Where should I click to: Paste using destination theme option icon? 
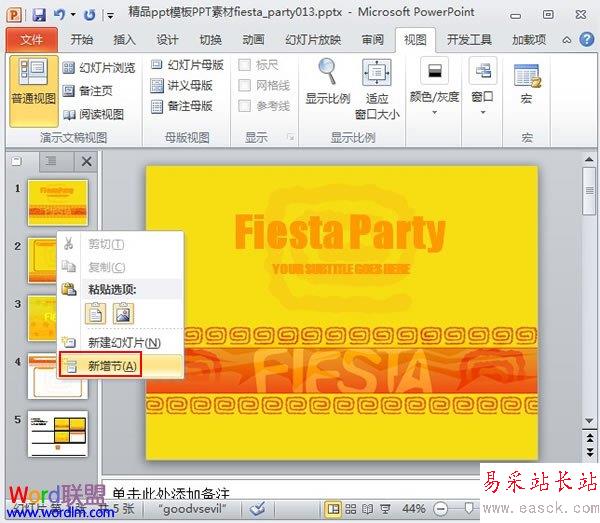(95, 314)
